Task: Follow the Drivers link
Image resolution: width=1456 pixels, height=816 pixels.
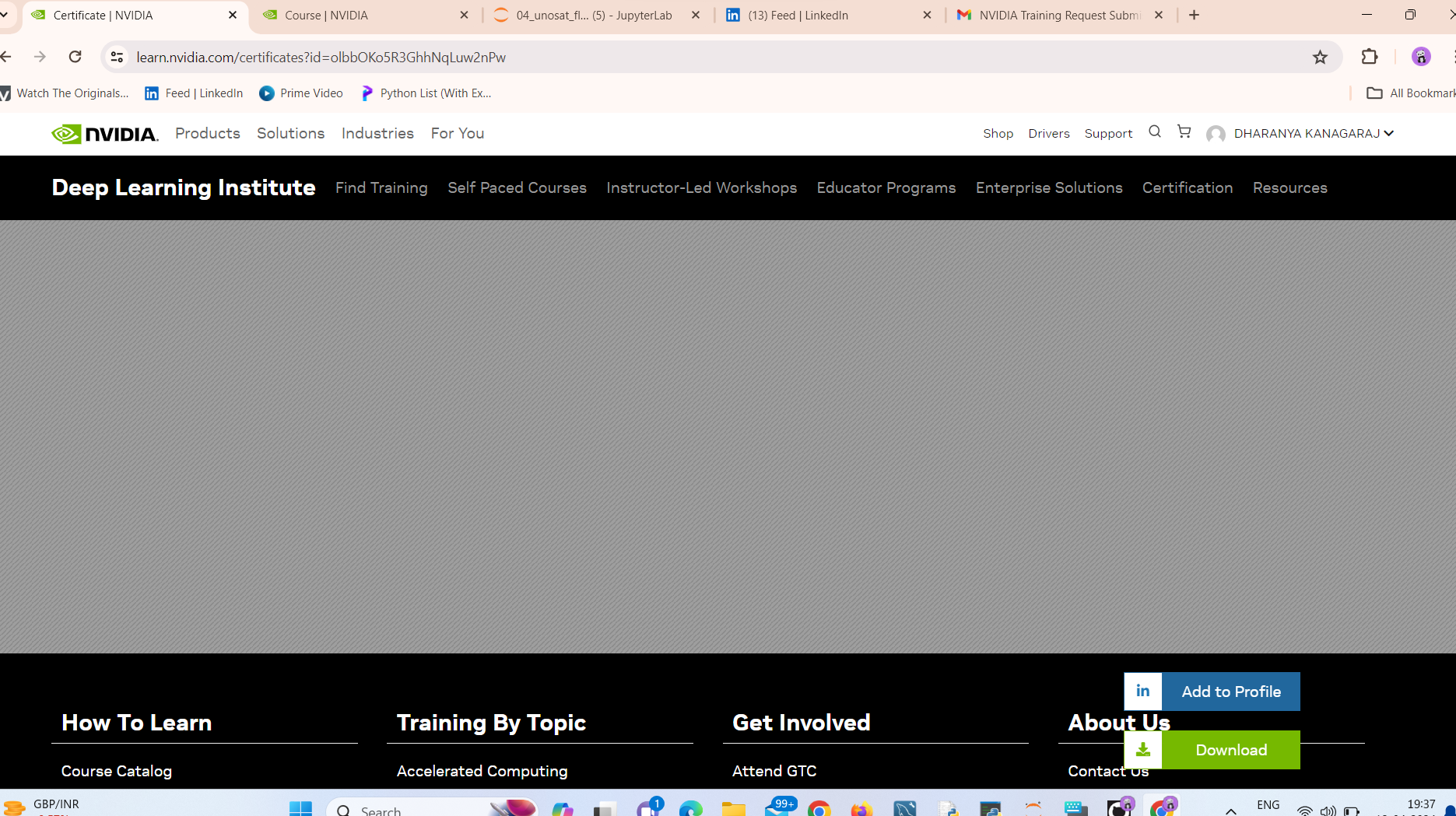Action: coord(1049,134)
